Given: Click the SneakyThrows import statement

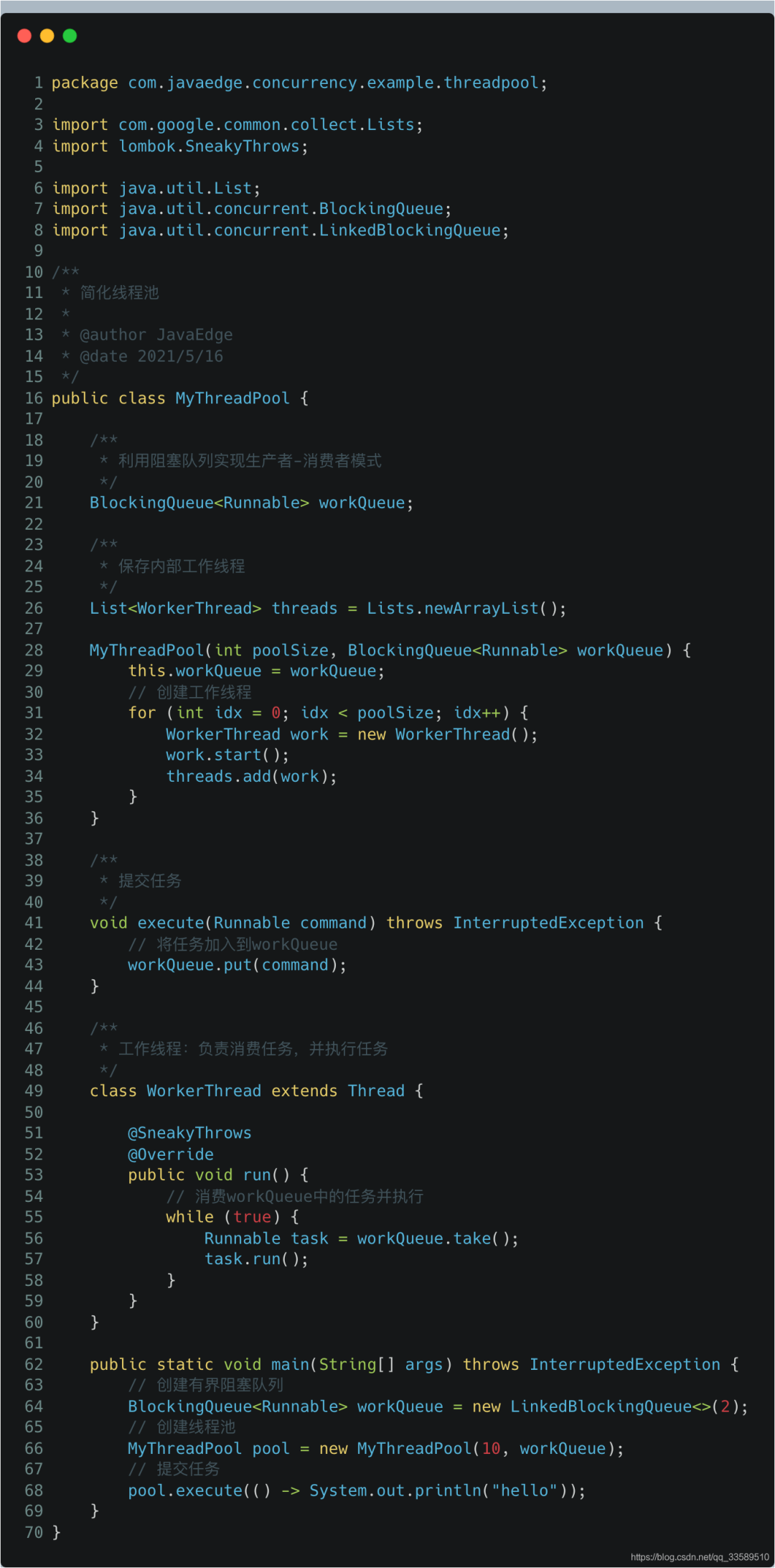Looking at the screenshot, I should coord(179,146).
